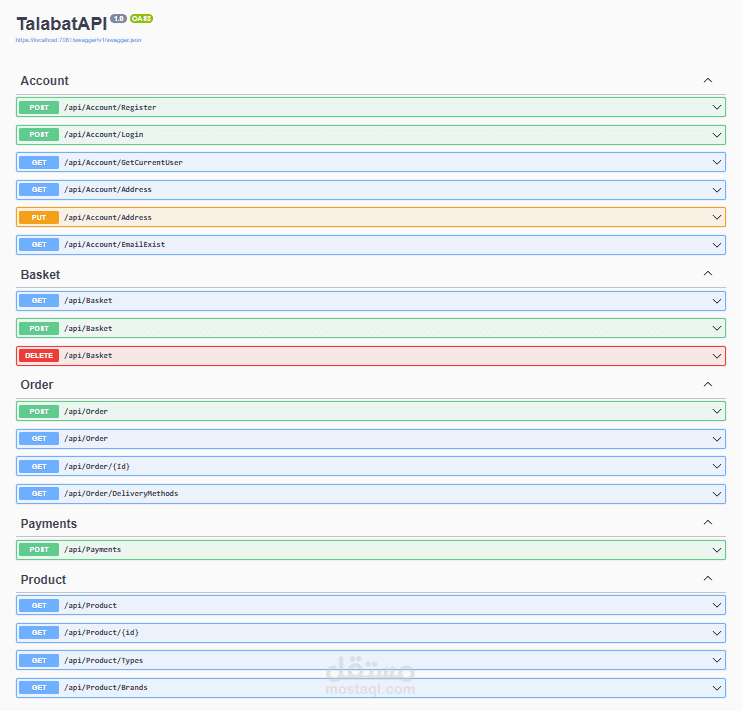Expand the EmailExist endpoint chevron
742x711 pixels.
(717, 245)
